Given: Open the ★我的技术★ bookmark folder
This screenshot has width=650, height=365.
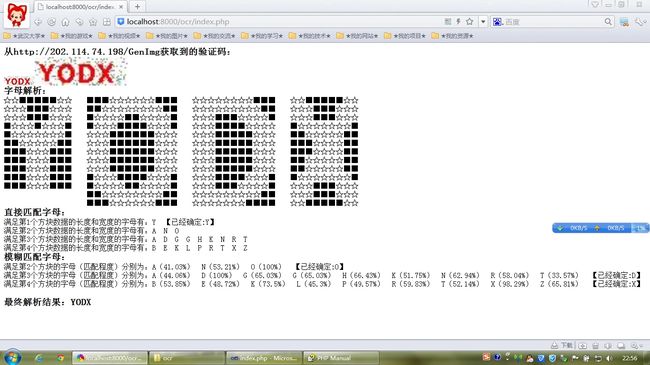Looking at the screenshot, I should tap(310, 36).
